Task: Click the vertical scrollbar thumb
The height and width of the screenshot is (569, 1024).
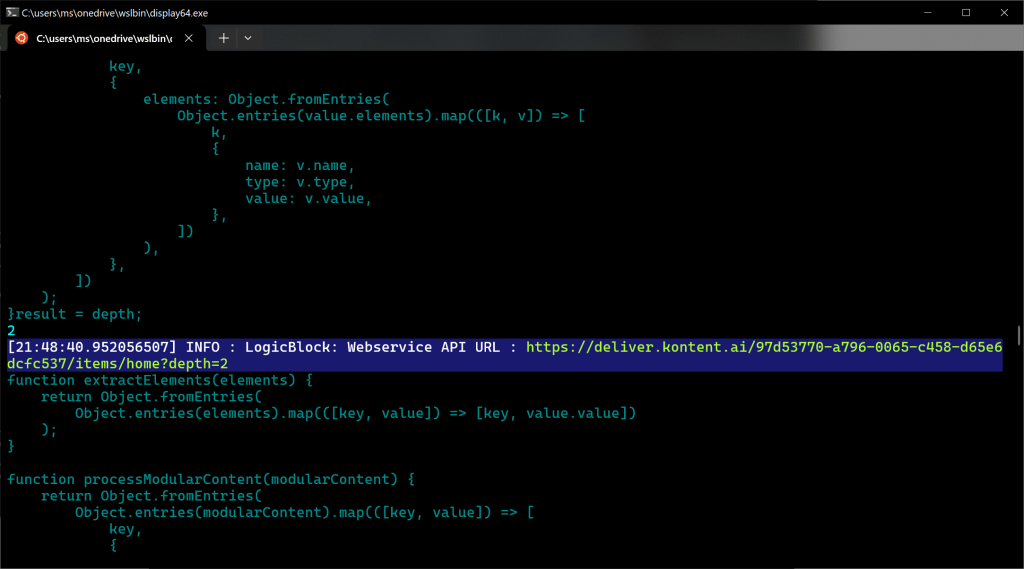Action: tap(1018, 334)
